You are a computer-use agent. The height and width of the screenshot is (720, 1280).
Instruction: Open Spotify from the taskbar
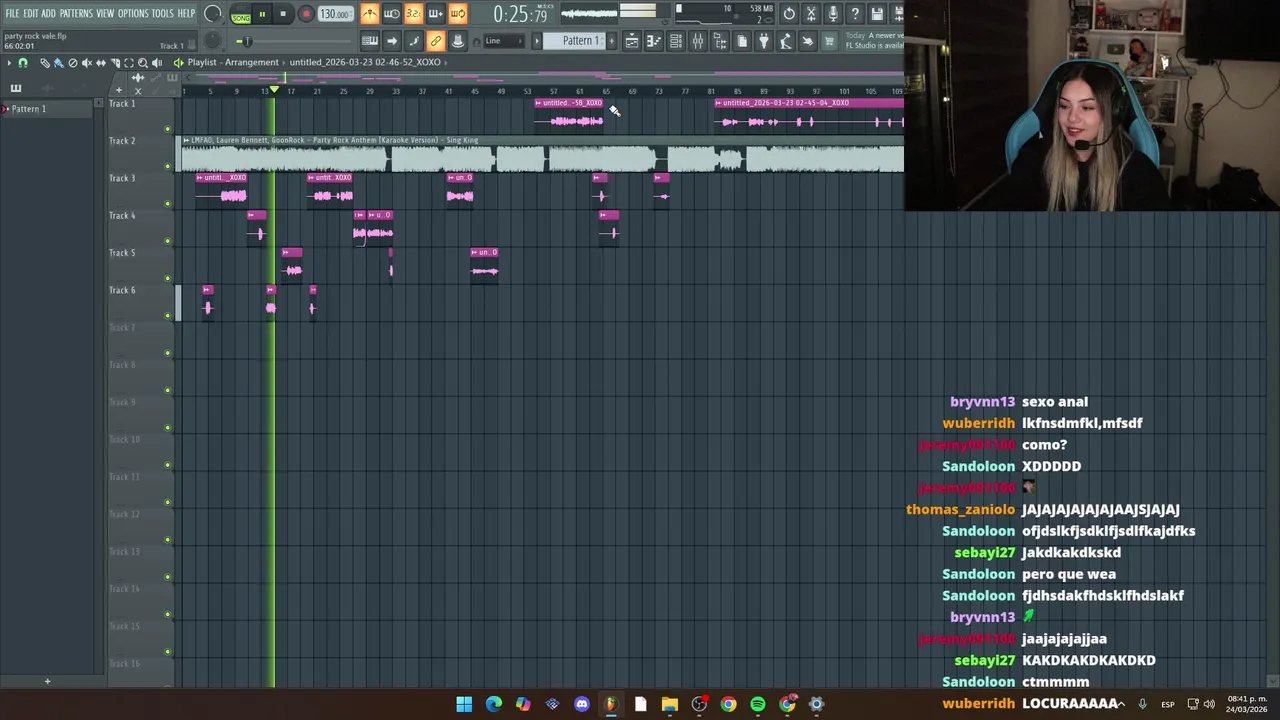758,704
